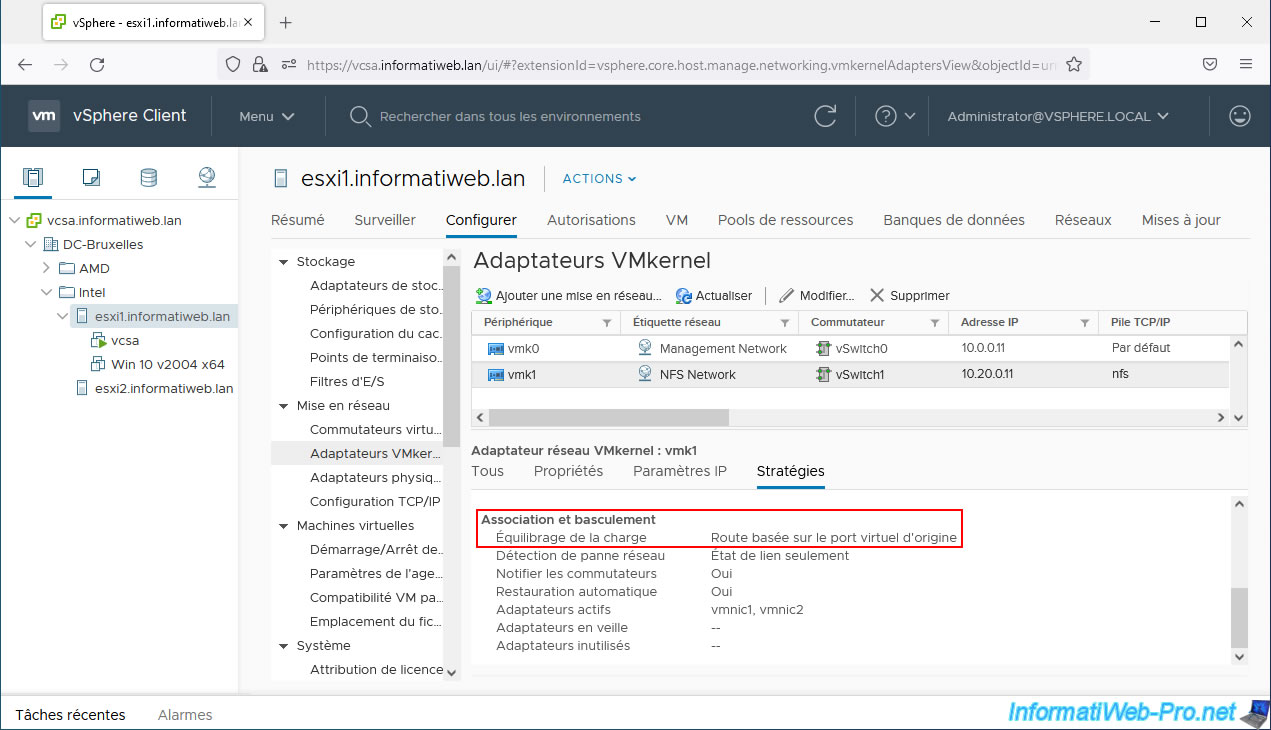Screen dimensions: 1271x730
Task: Collapse the Stockage section
Action: [283, 262]
